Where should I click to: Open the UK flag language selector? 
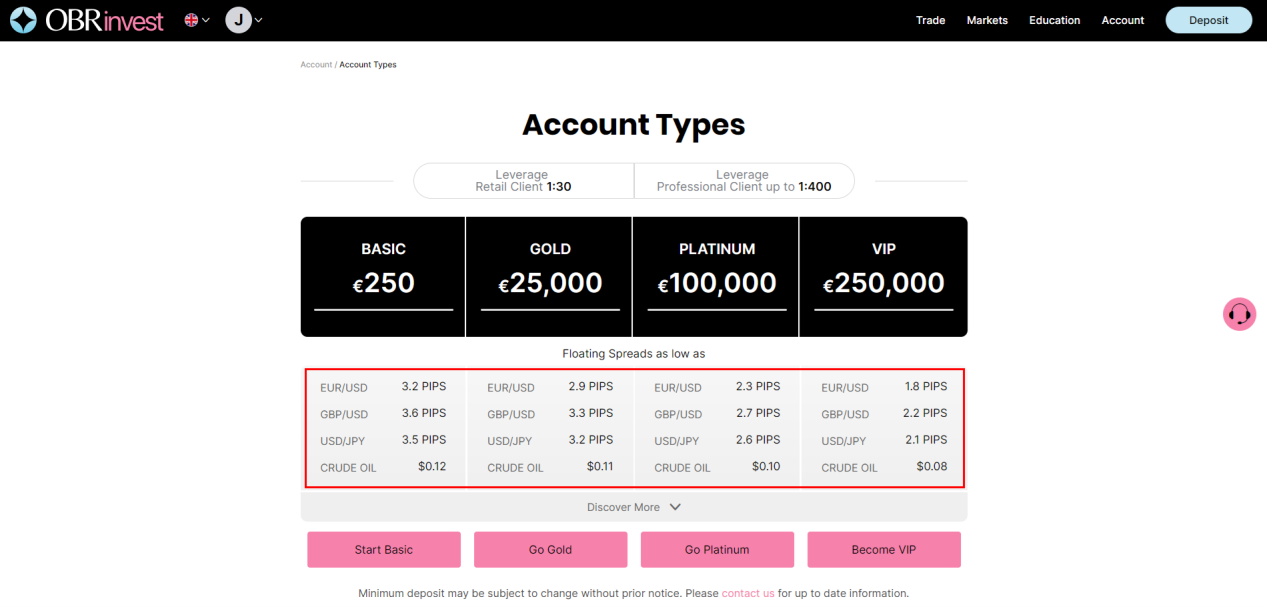(190, 19)
